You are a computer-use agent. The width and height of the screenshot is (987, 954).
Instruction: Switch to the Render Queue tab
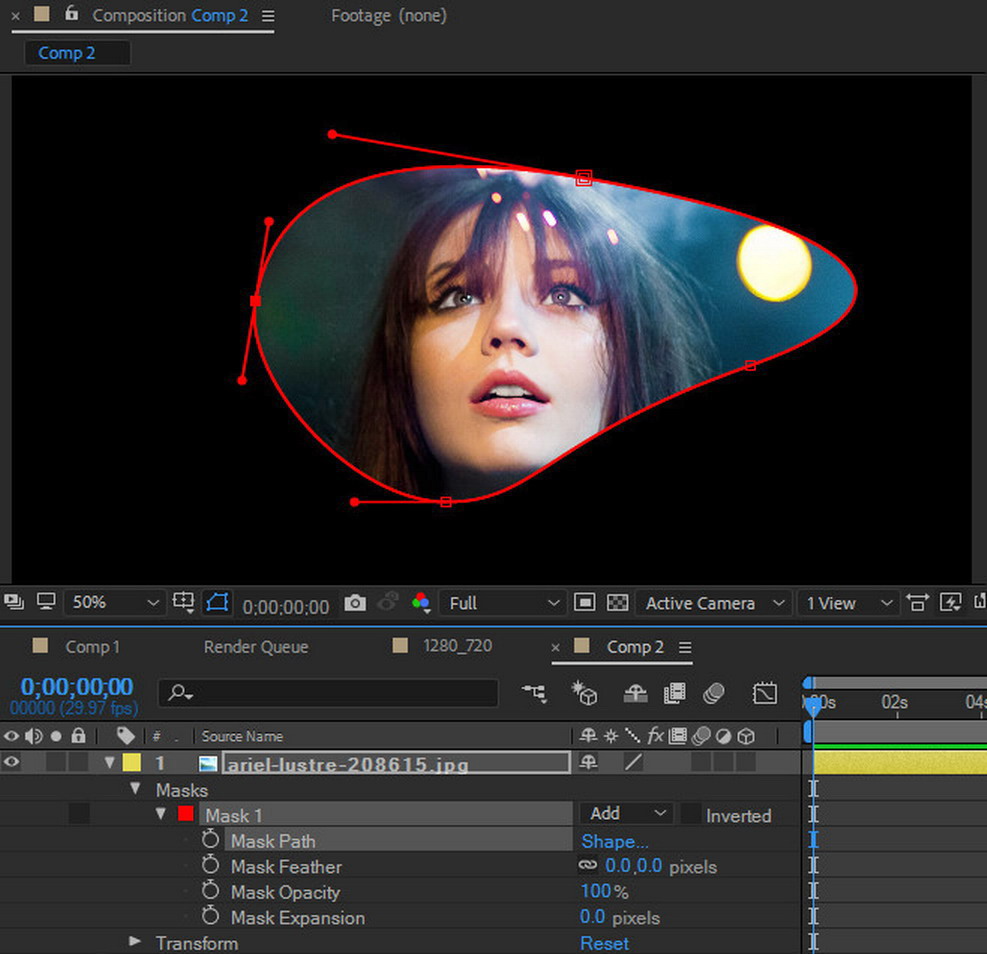click(x=255, y=647)
